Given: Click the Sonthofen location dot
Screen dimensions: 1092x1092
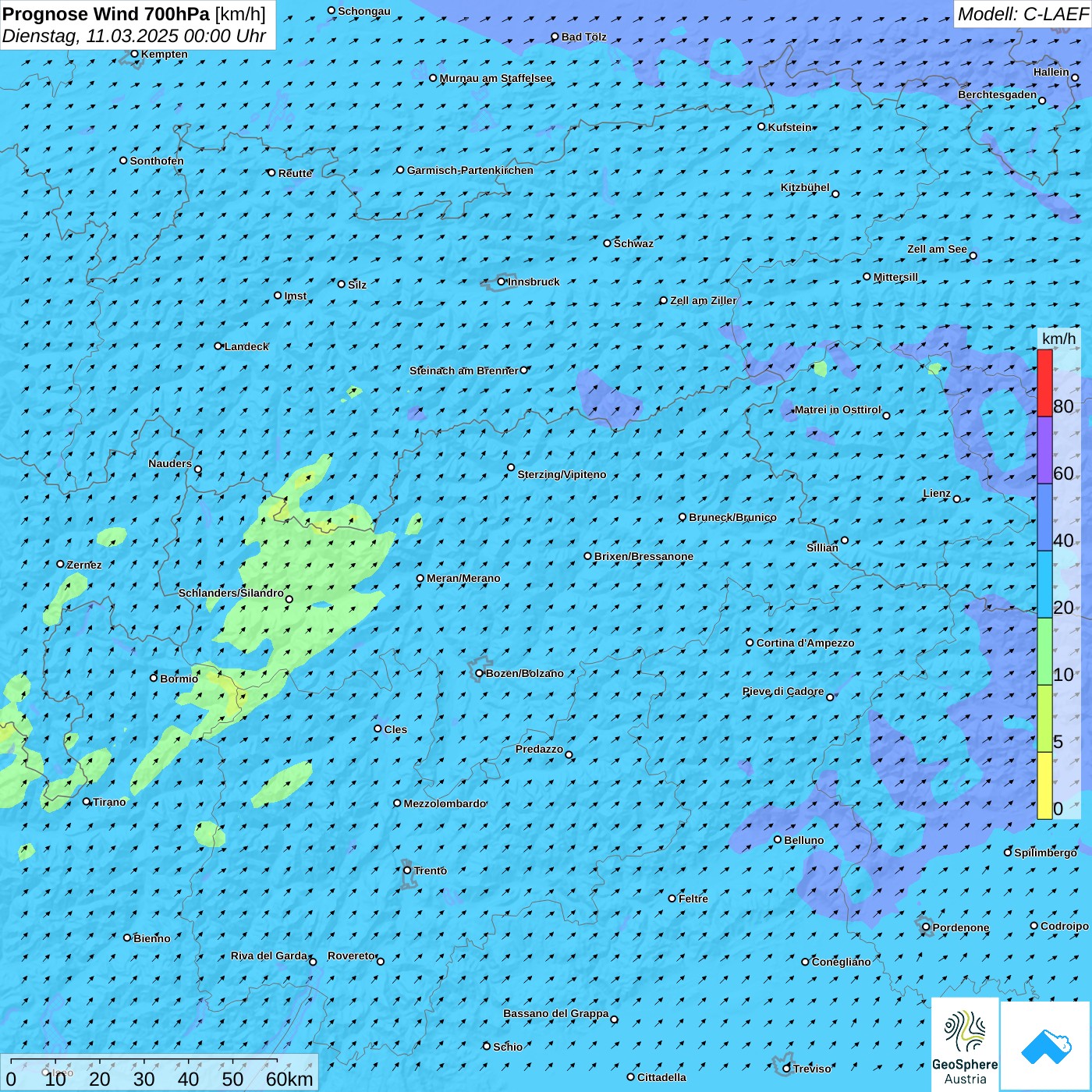Looking at the screenshot, I should point(123,161).
